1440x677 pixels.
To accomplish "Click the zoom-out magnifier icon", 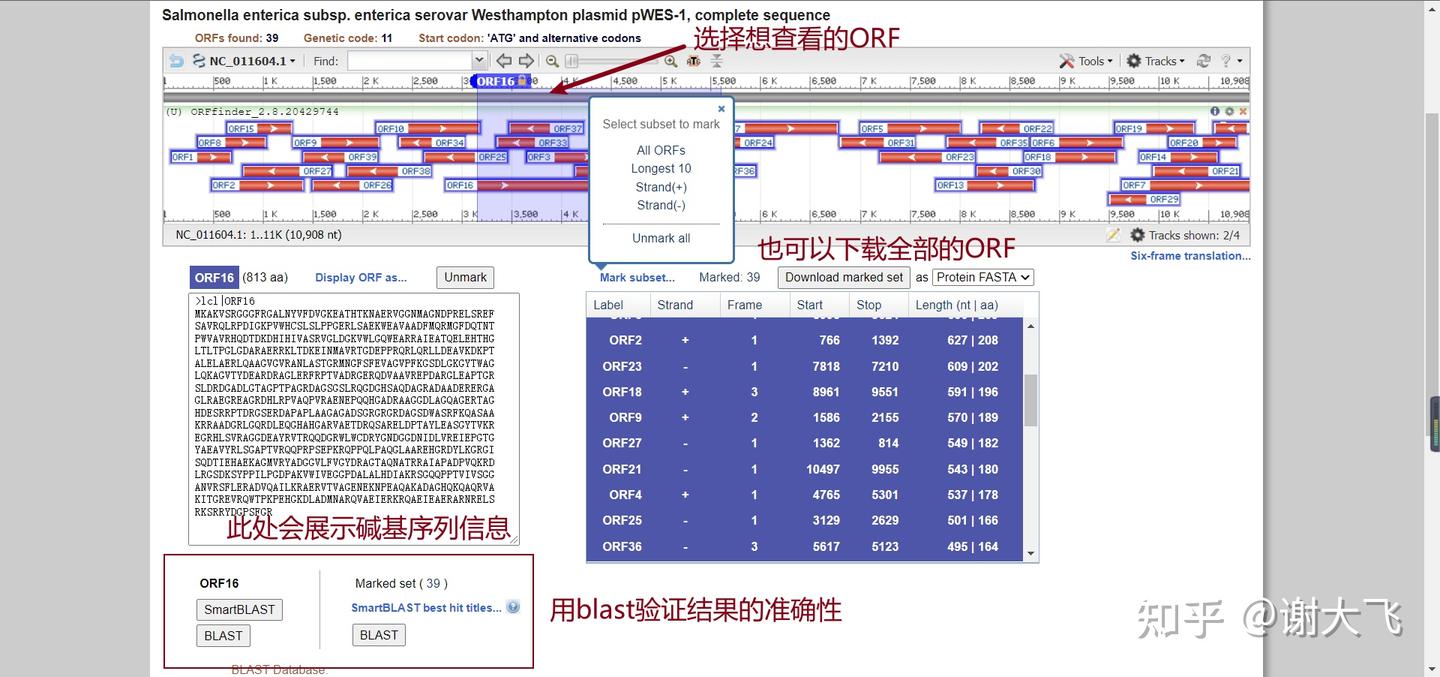I will [x=551, y=60].
